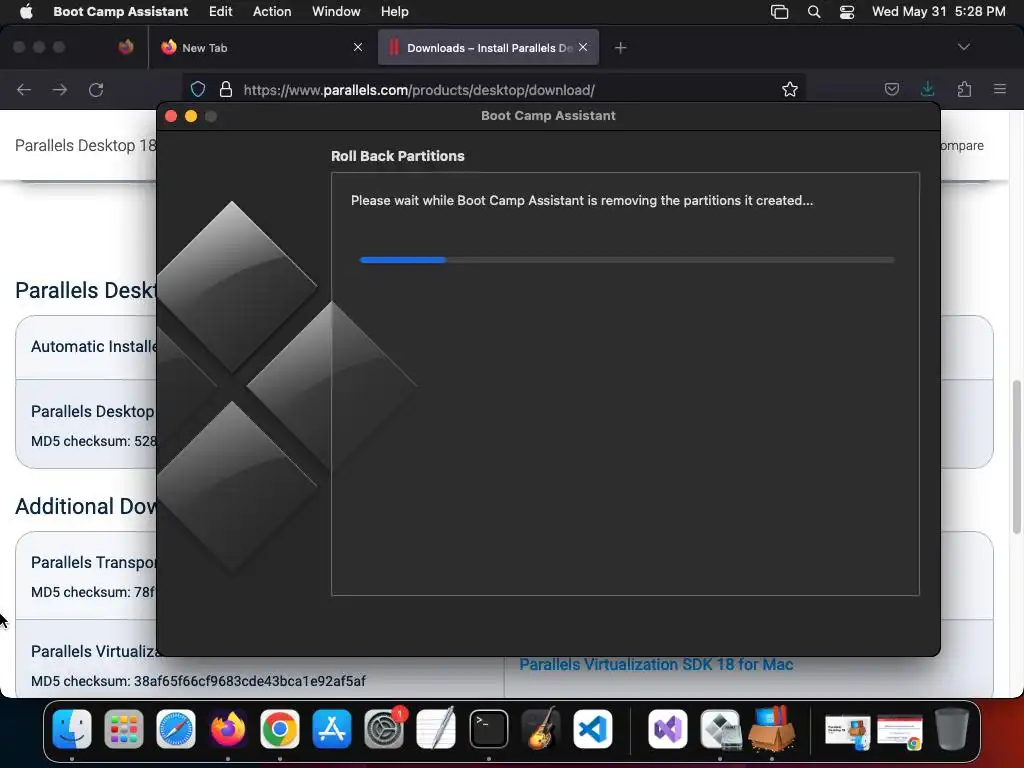
Task: Open Spotlight search in menu bar
Action: click(x=814, y=12)
